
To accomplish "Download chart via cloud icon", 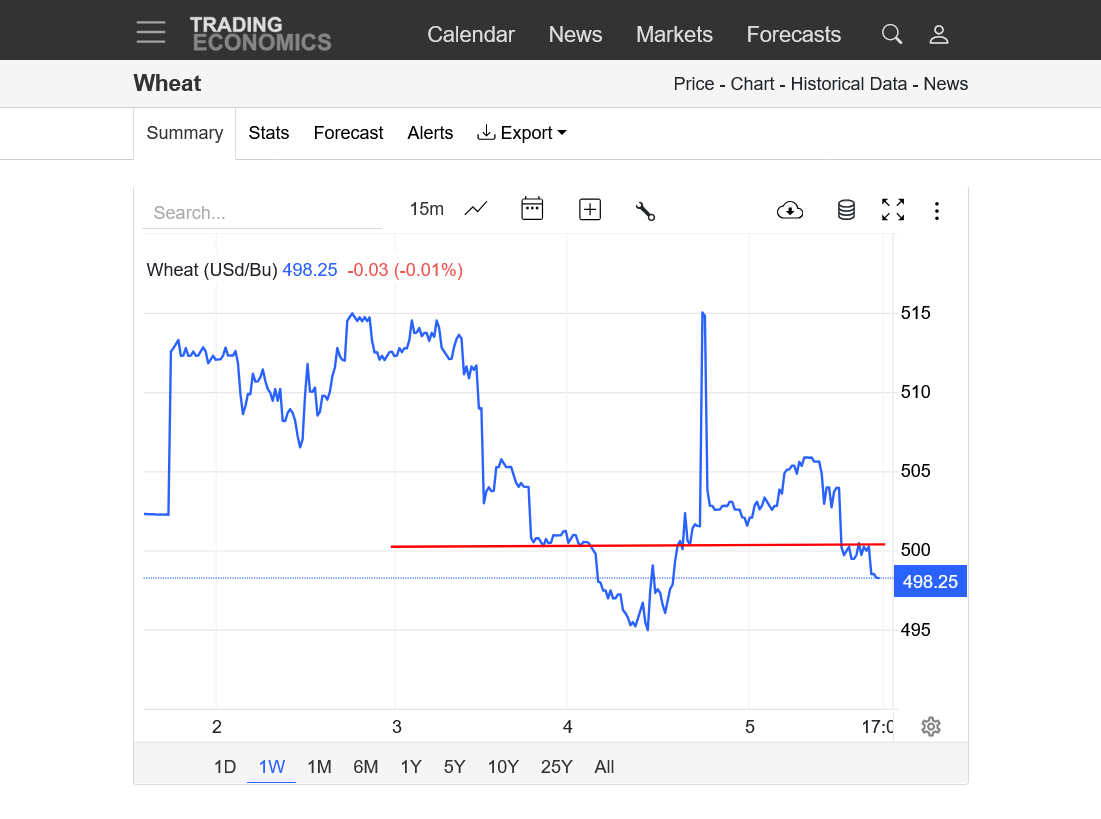I will click(790, 210).
